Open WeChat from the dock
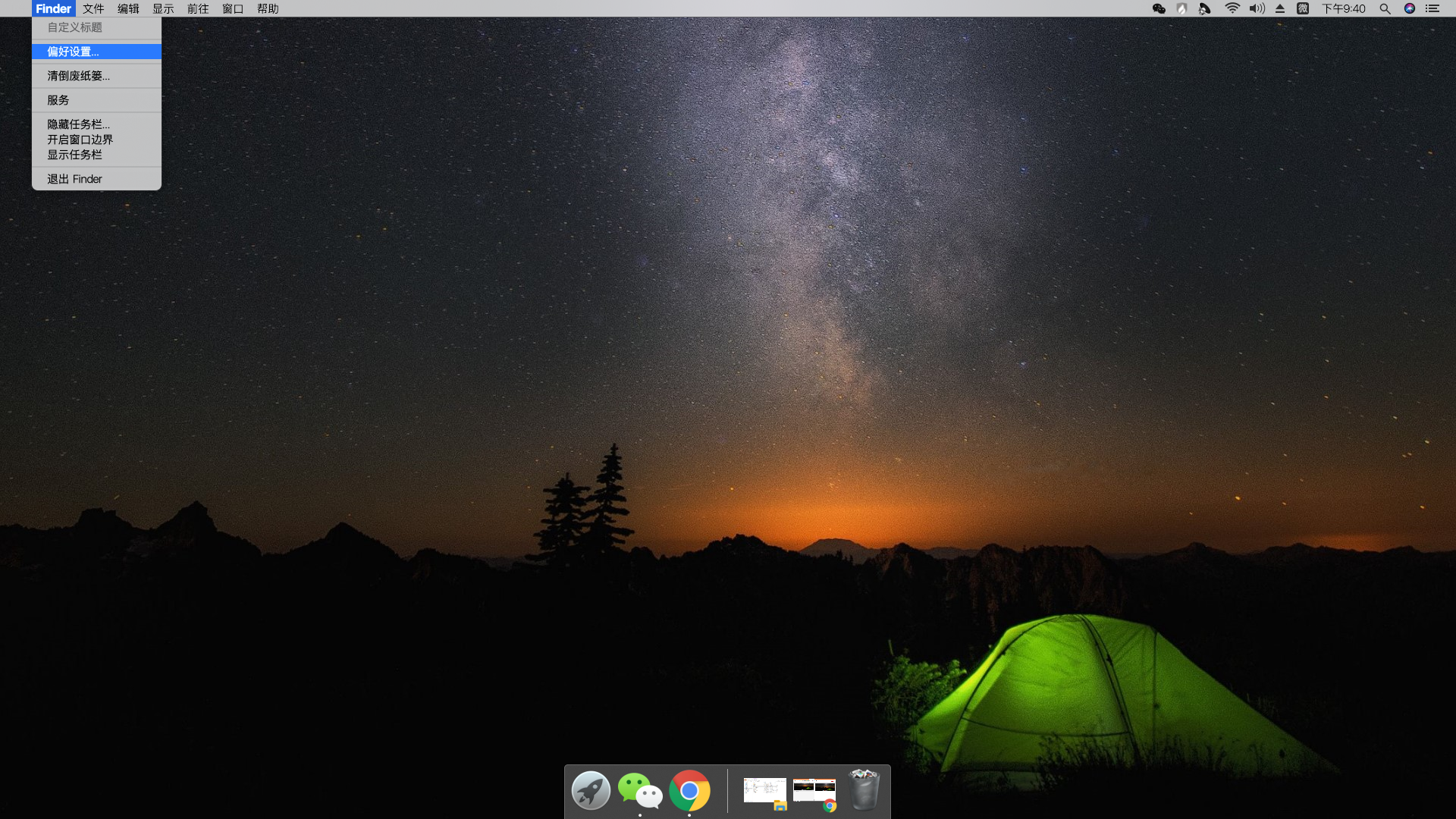This screenshot has height=819, width=1456. pos(639,791)
